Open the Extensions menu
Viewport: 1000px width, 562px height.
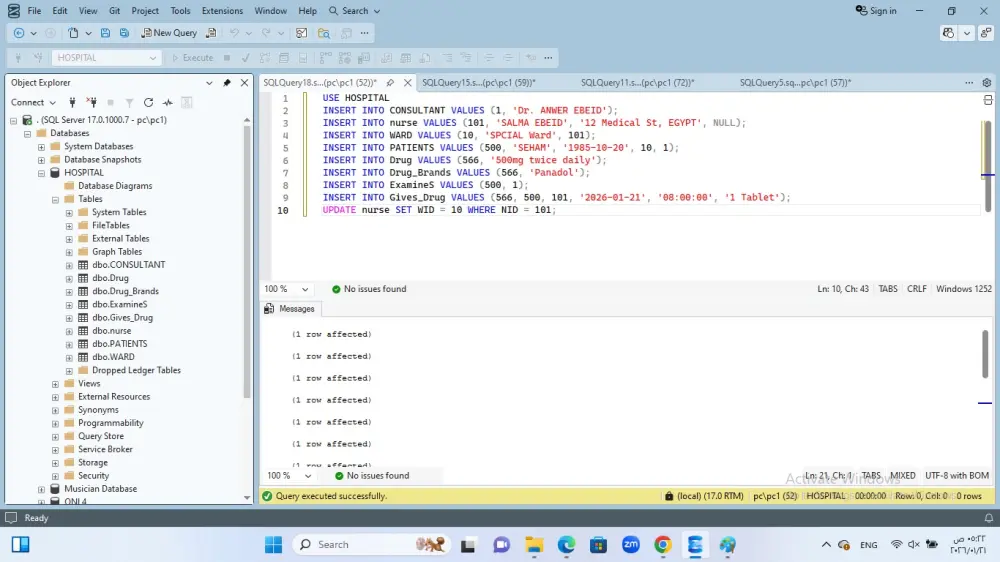point(222,11)
